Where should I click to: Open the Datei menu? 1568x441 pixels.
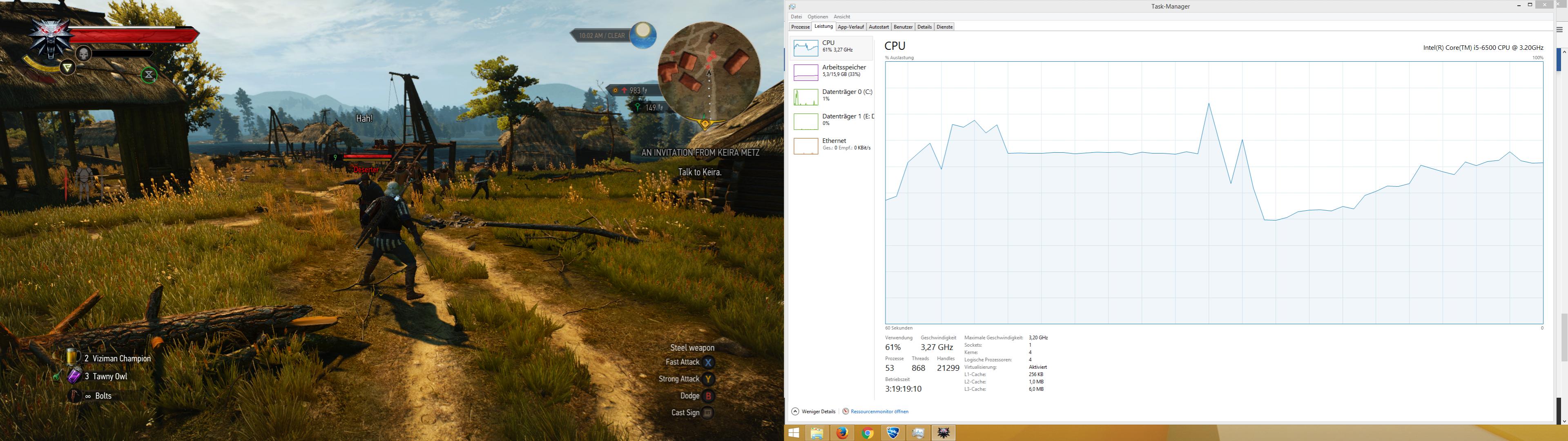pyautogui.click(x=796, y=17)
